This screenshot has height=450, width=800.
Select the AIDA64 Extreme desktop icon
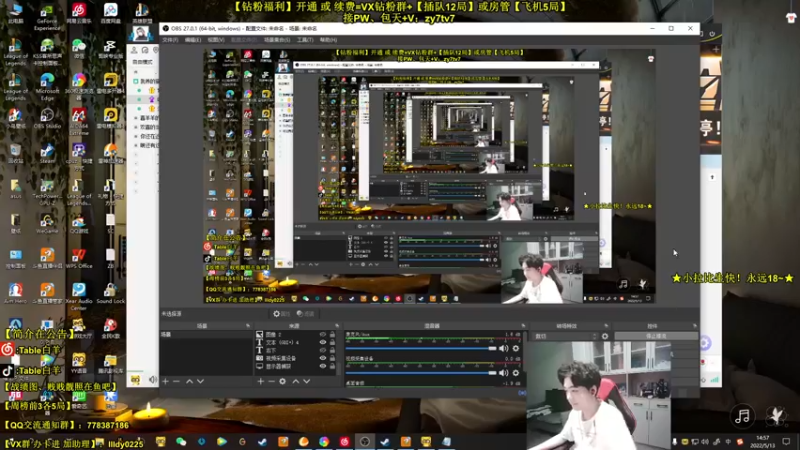click(79, 121)
